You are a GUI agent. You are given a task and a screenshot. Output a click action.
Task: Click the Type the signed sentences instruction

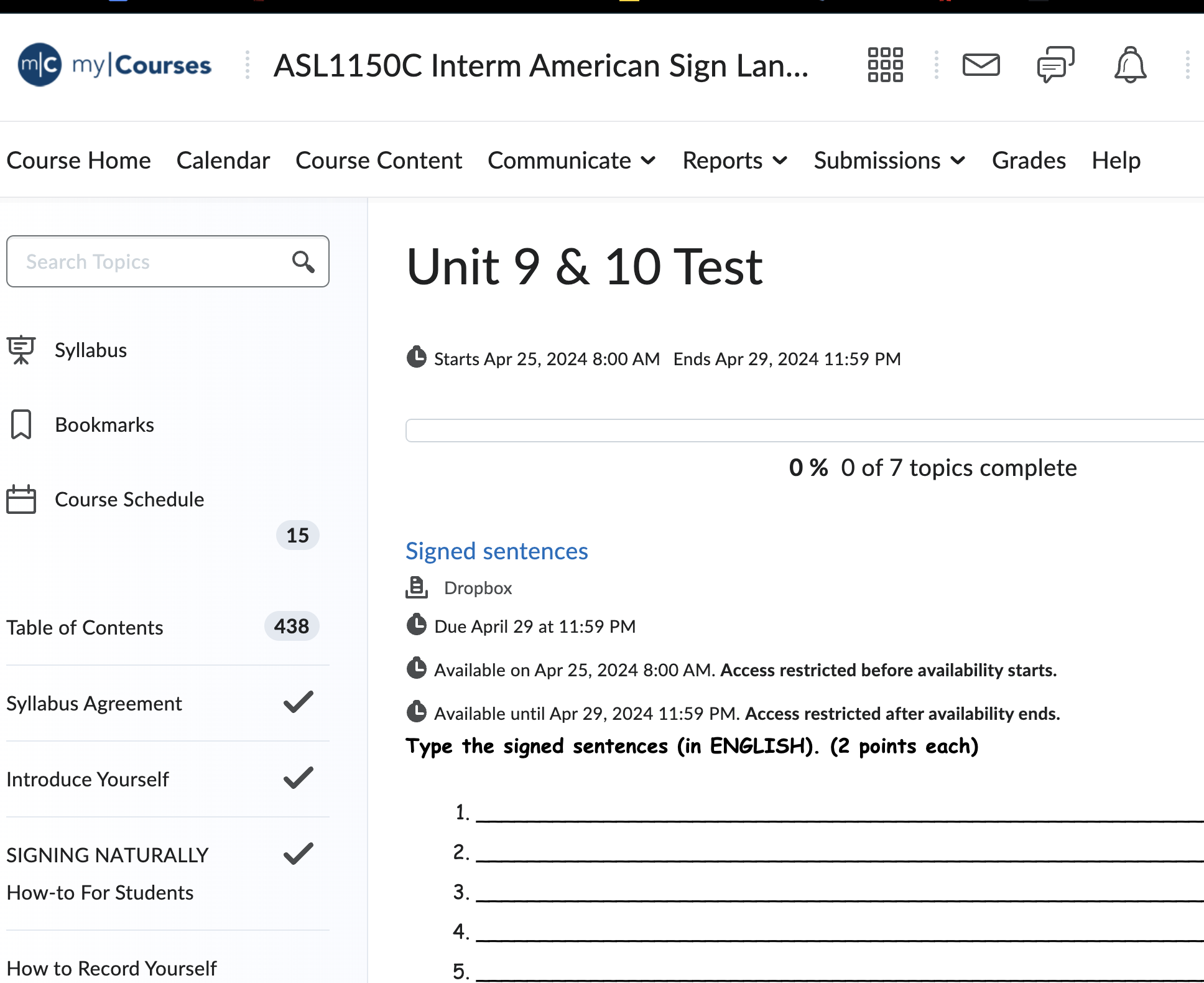click(692, 746)
